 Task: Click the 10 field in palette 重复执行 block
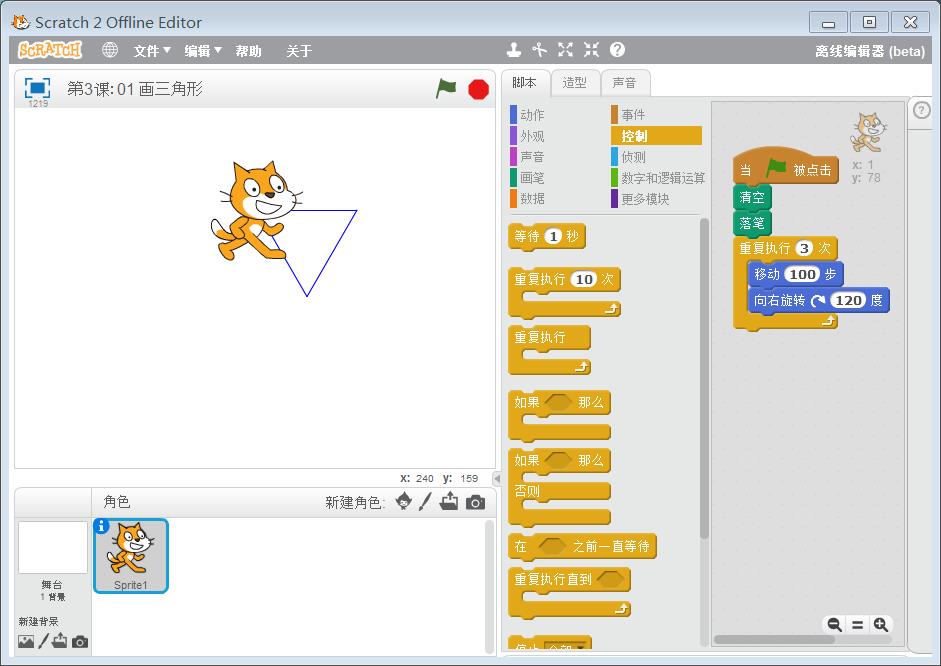click(x=584, y=280)
